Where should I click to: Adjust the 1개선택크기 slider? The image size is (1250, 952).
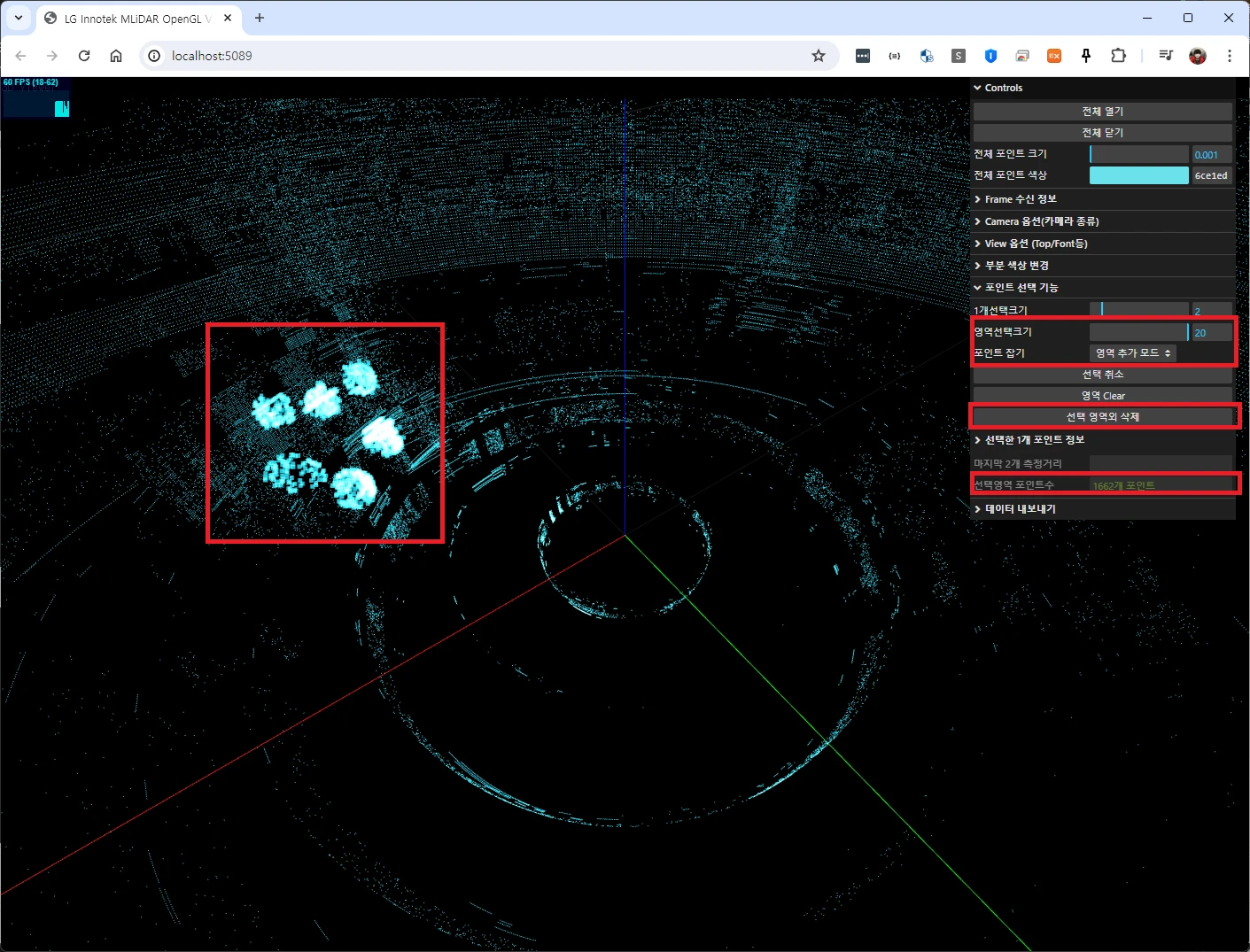pos(1139,310)
